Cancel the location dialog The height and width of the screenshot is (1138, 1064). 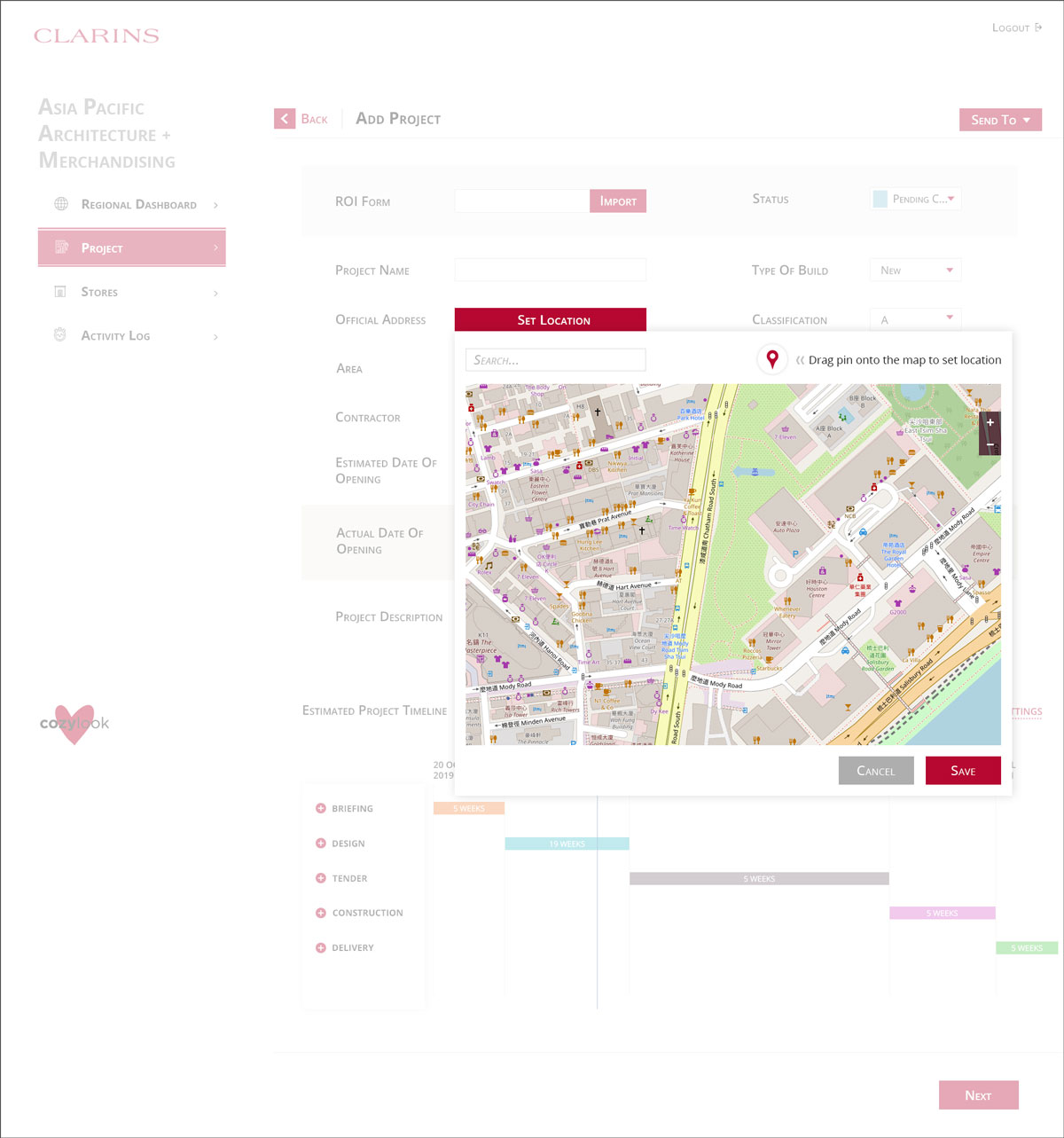pos(875,771)
